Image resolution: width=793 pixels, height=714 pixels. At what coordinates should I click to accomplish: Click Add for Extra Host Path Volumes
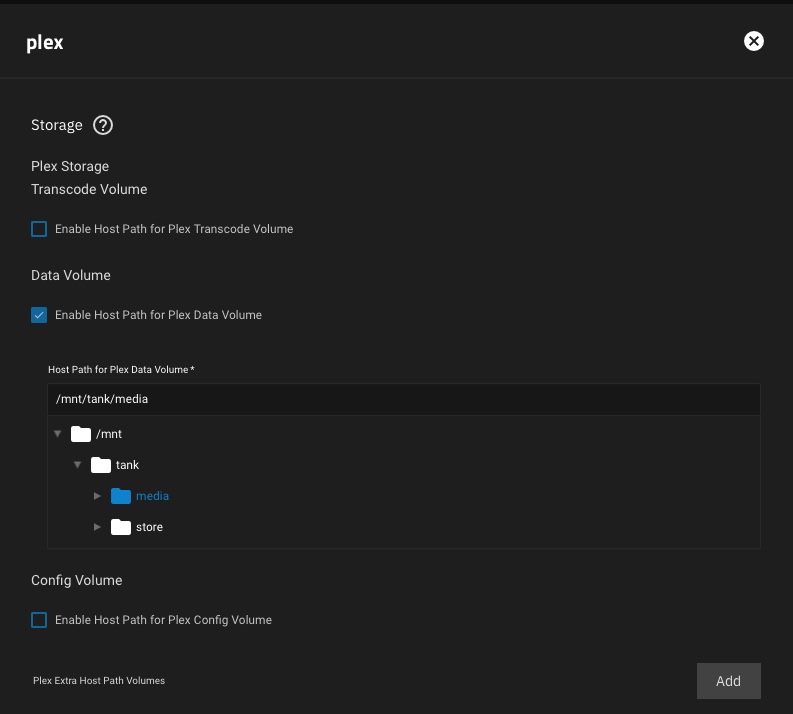point(728,681)
